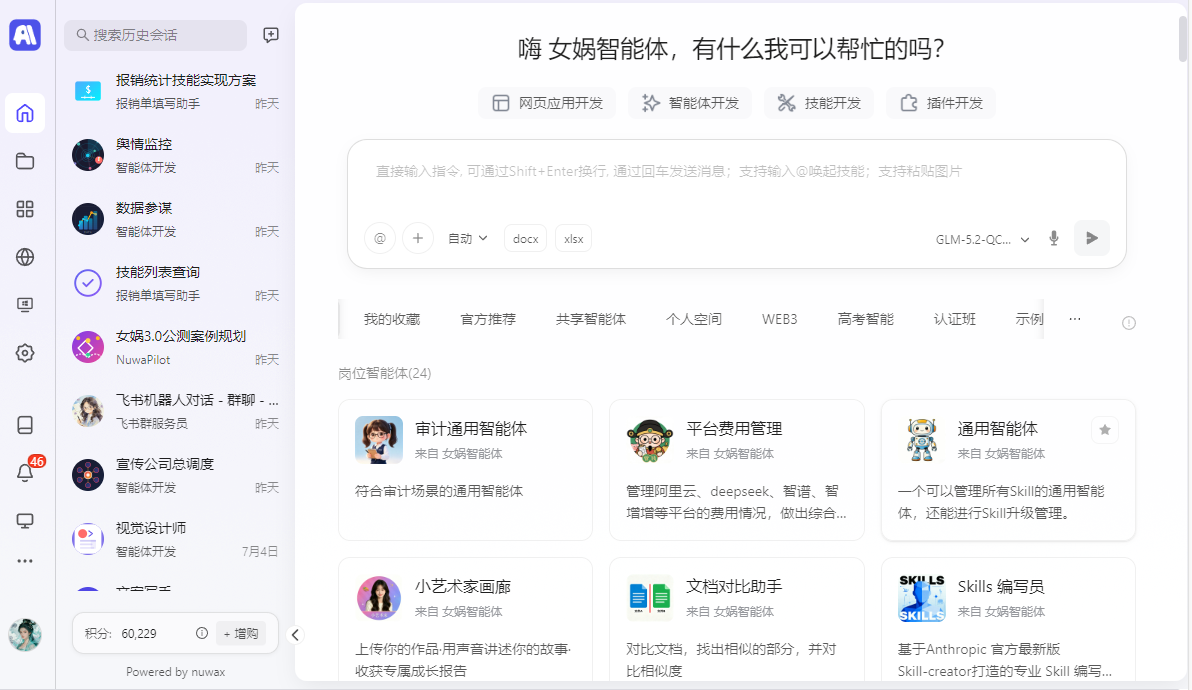
Task: Click the @ mention skill icon
Action: click(x=380, y=239)
